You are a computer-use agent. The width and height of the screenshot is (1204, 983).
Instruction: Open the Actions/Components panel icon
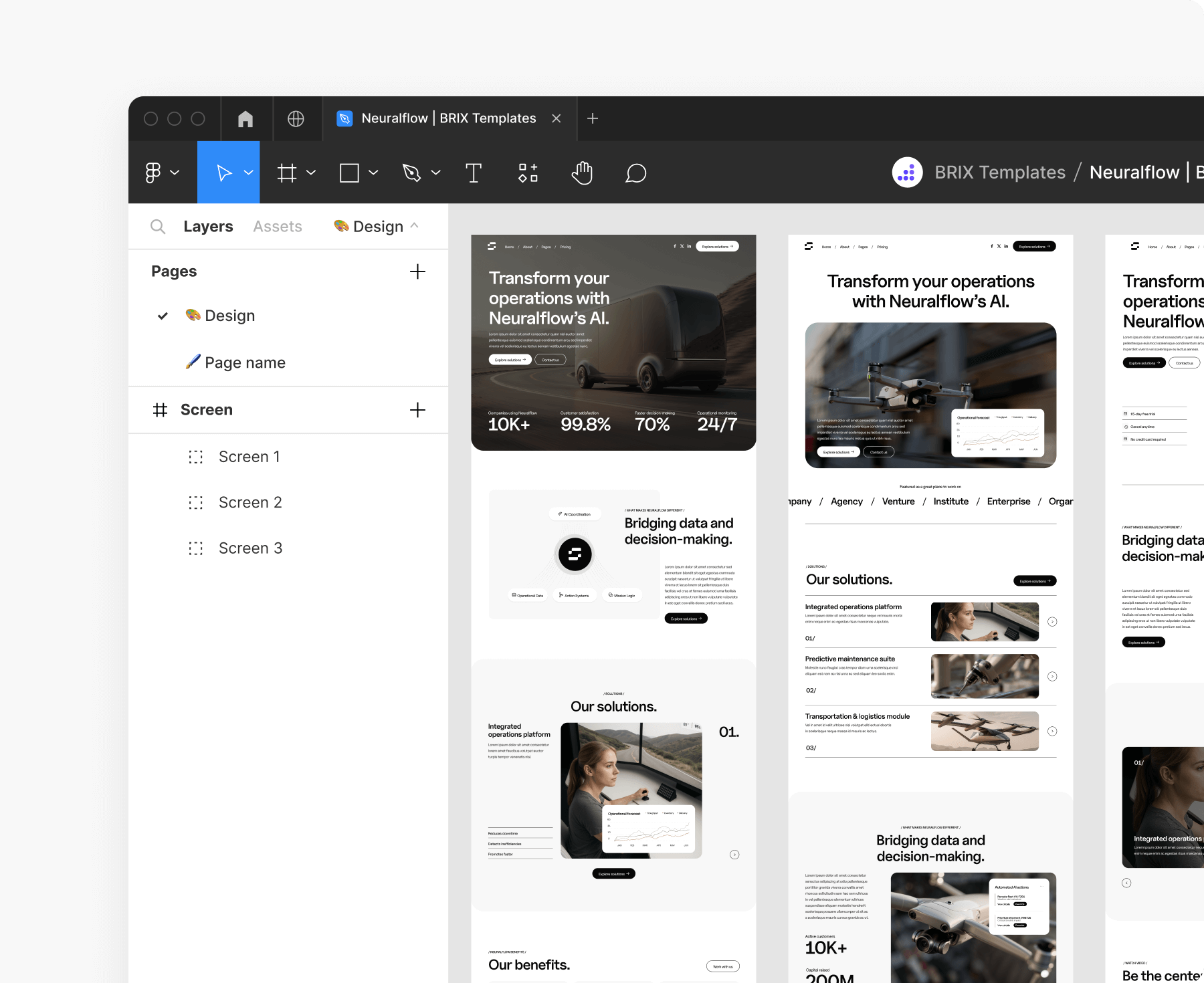click(528, 173)
